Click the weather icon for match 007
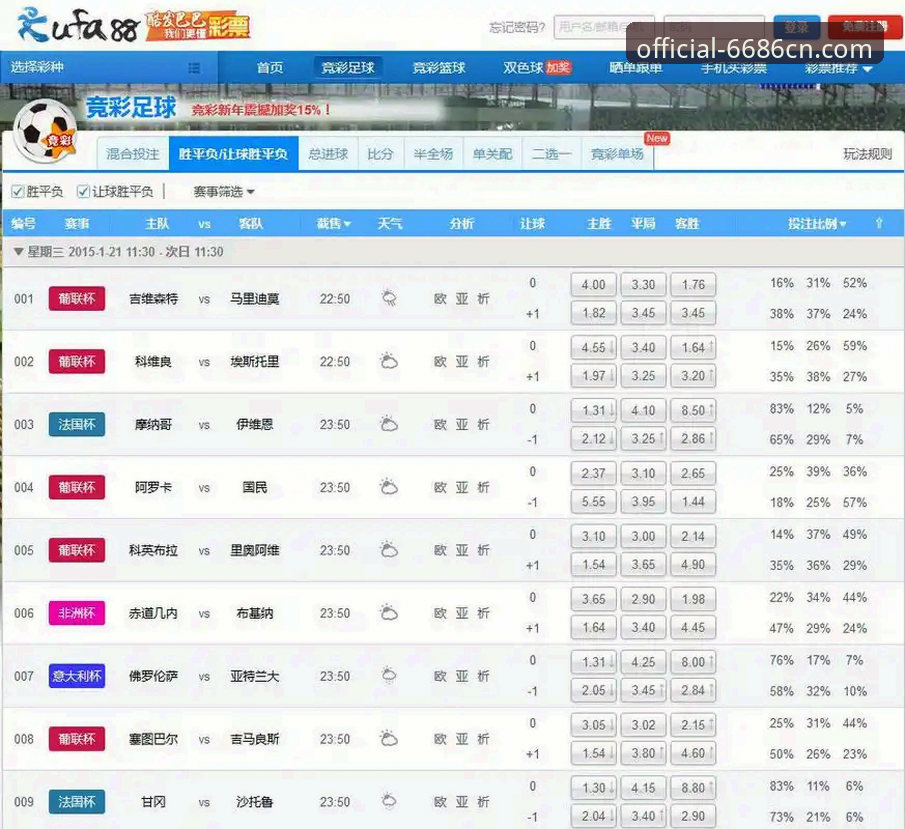 tap(390, 675)
